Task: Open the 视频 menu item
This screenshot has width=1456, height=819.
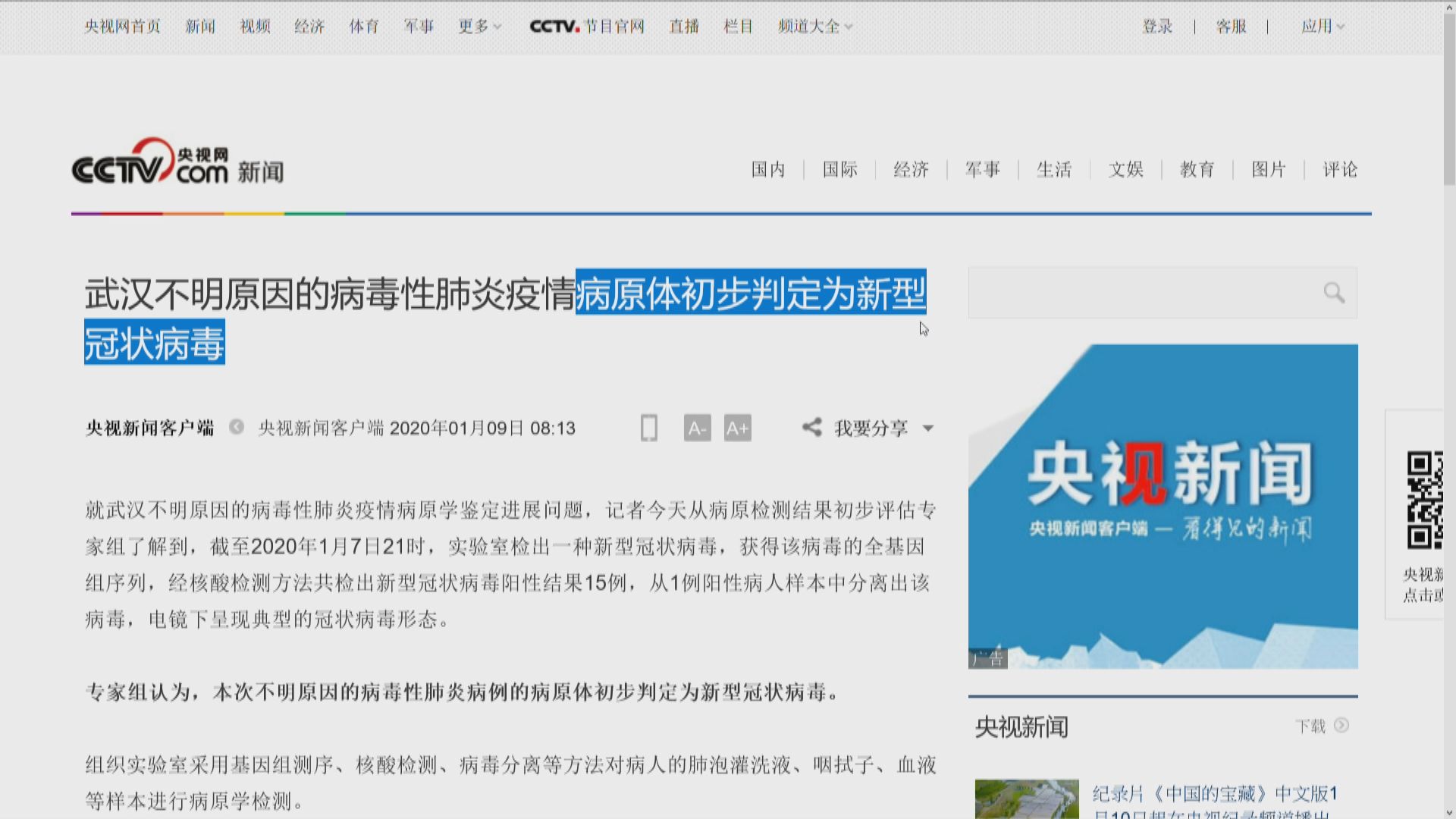Action: click(255, 27)
